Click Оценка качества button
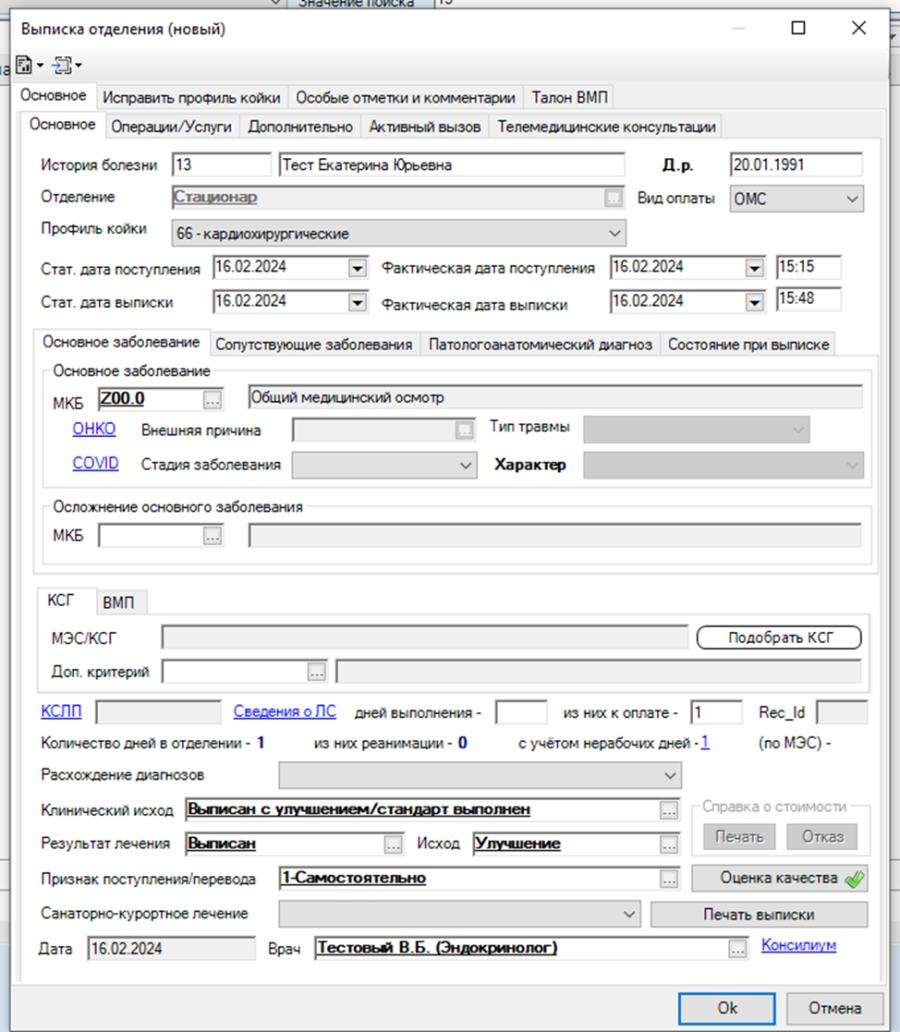The image size is (900, 1032). [780, 878]
